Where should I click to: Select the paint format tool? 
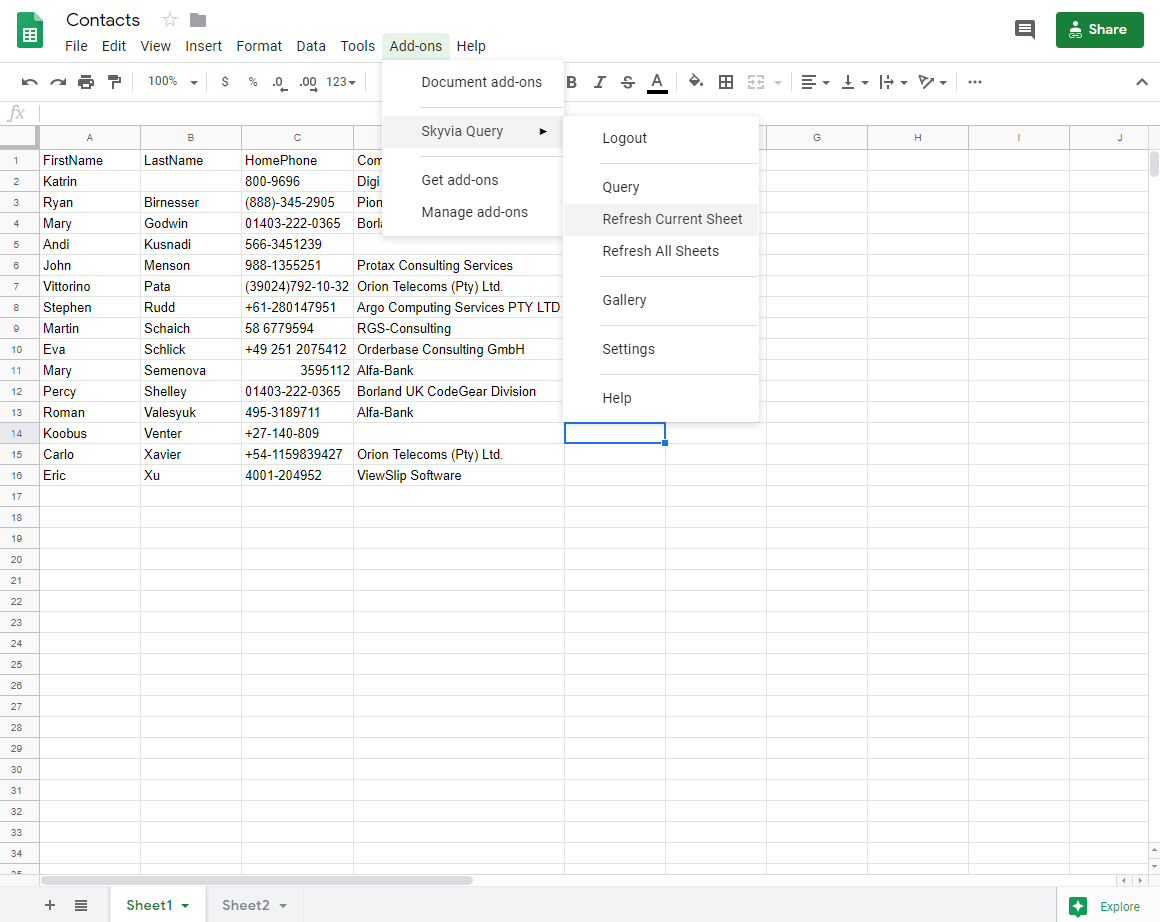coord(114,82)
